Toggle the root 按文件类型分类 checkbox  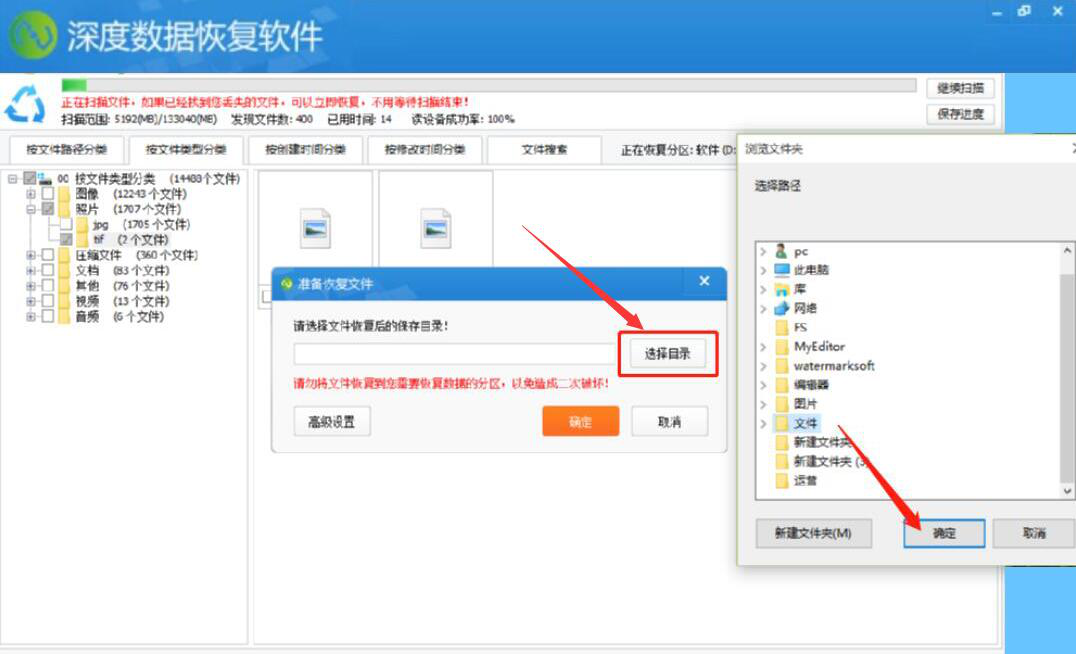coord(30,178)
